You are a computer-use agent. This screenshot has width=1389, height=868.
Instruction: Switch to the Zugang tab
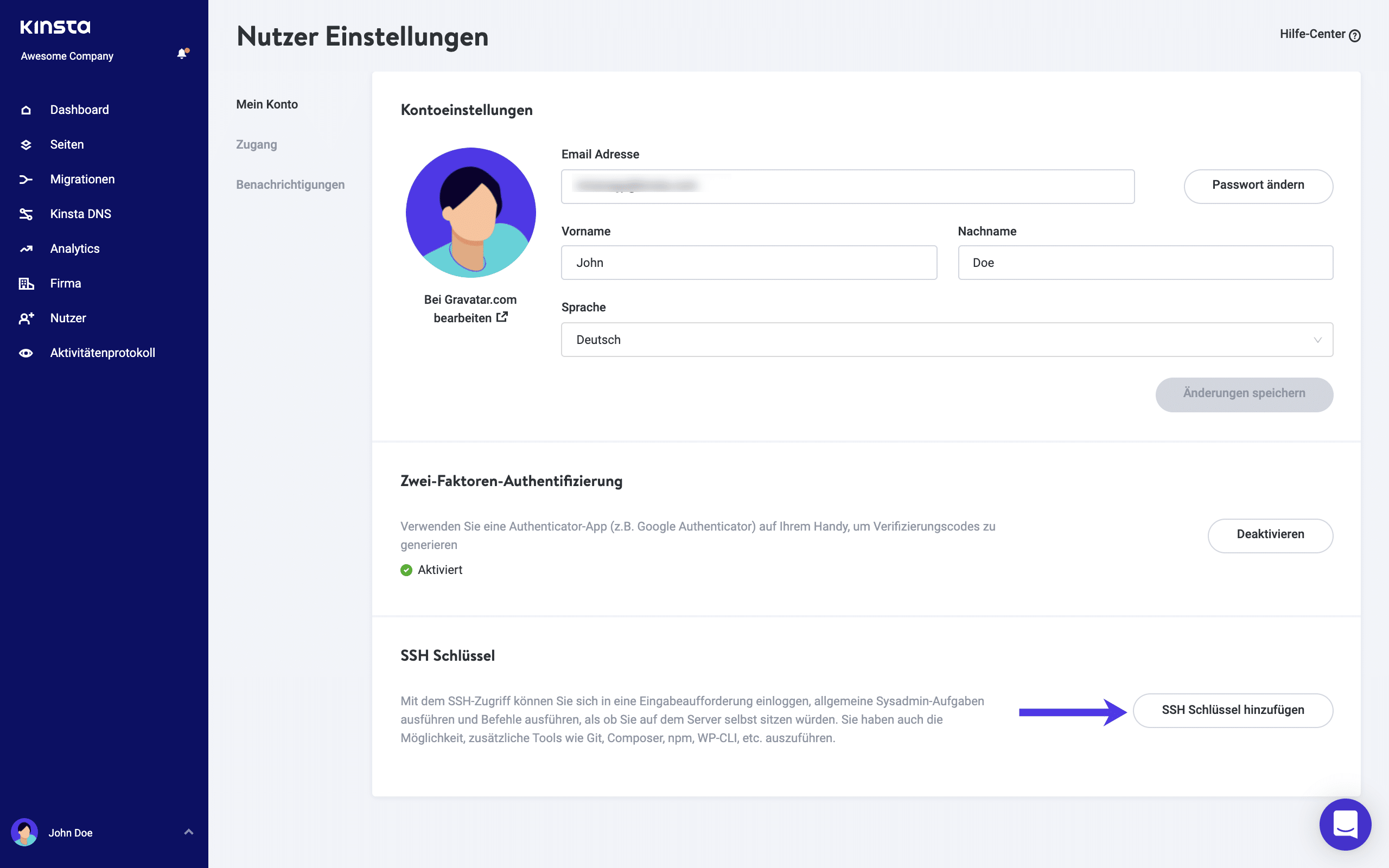point(257,145)
